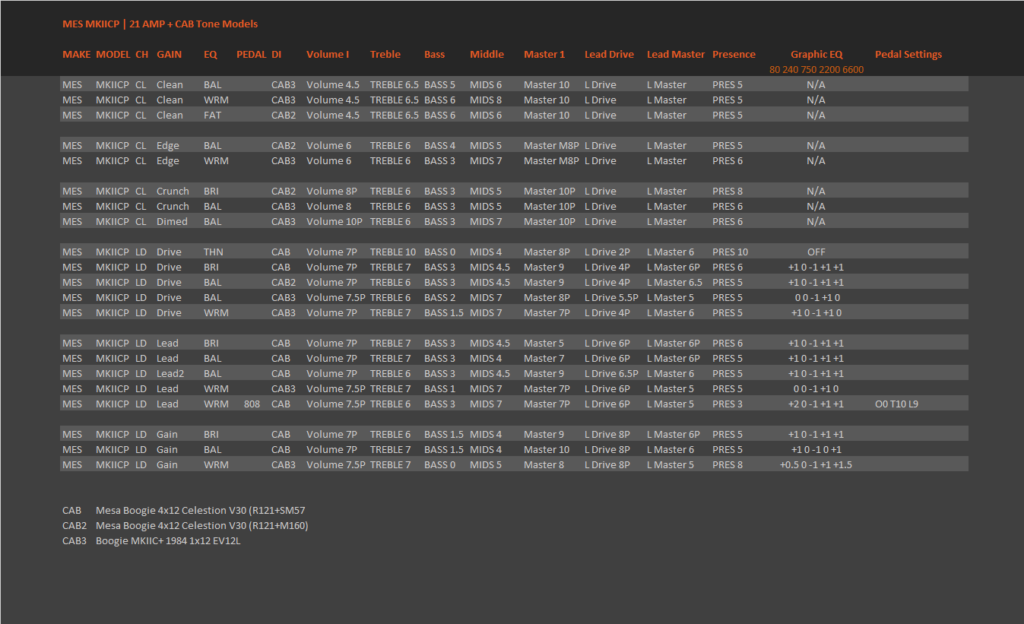Select the L Drive 5.5P cell
1024x624 pixels.
click(x=611, y=298)
